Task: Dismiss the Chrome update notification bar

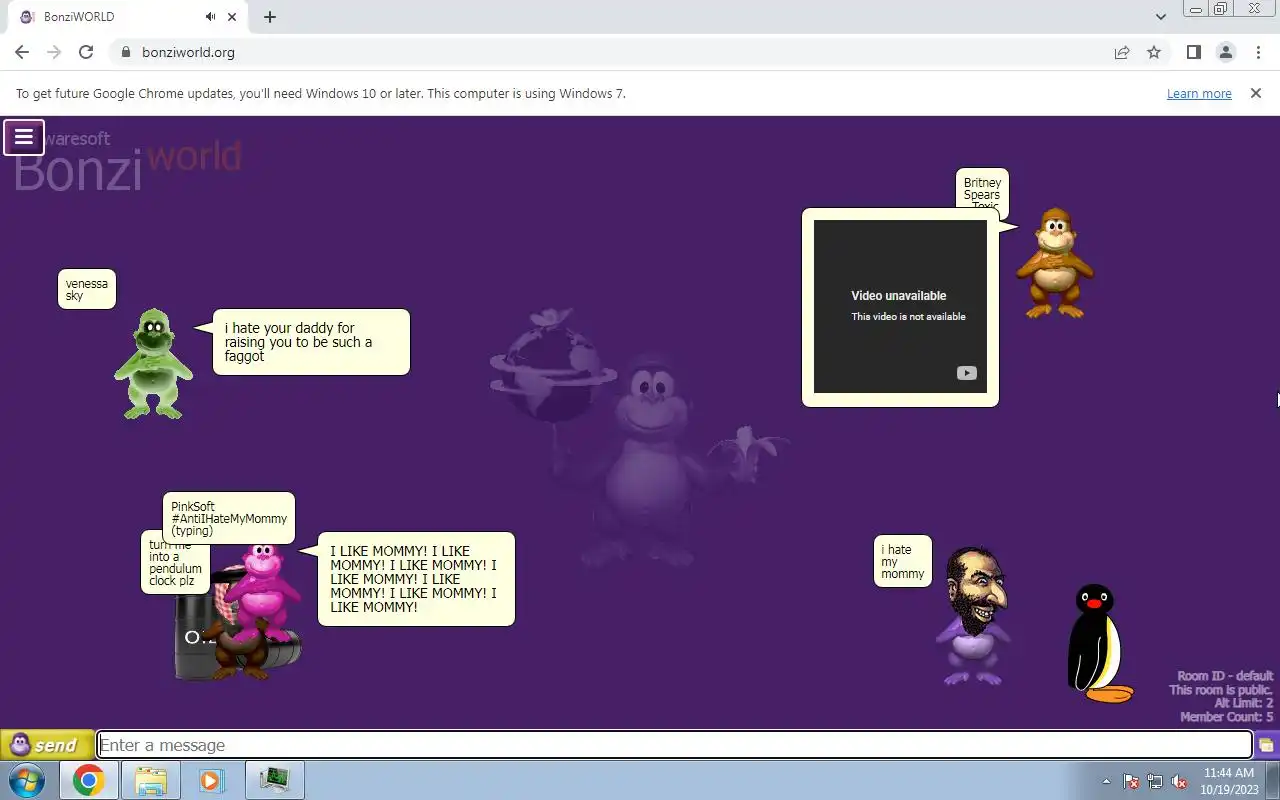Action: click(1256, 93)
